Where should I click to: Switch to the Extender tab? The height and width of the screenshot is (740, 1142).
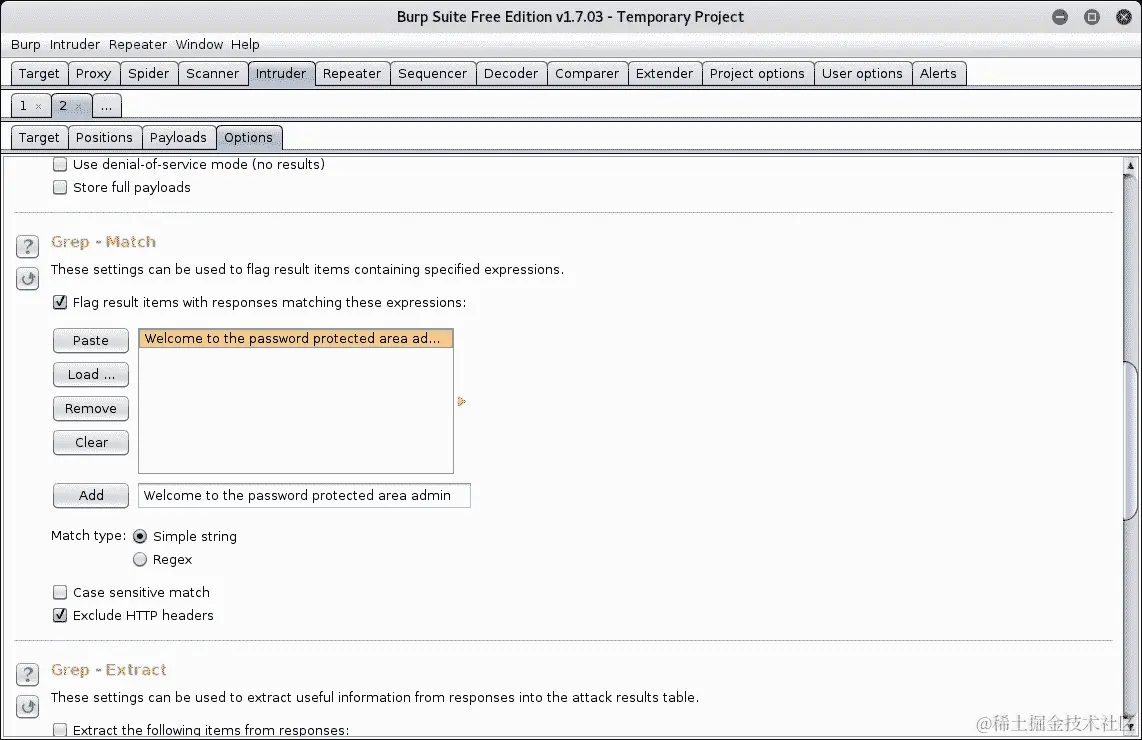(664, 74)
